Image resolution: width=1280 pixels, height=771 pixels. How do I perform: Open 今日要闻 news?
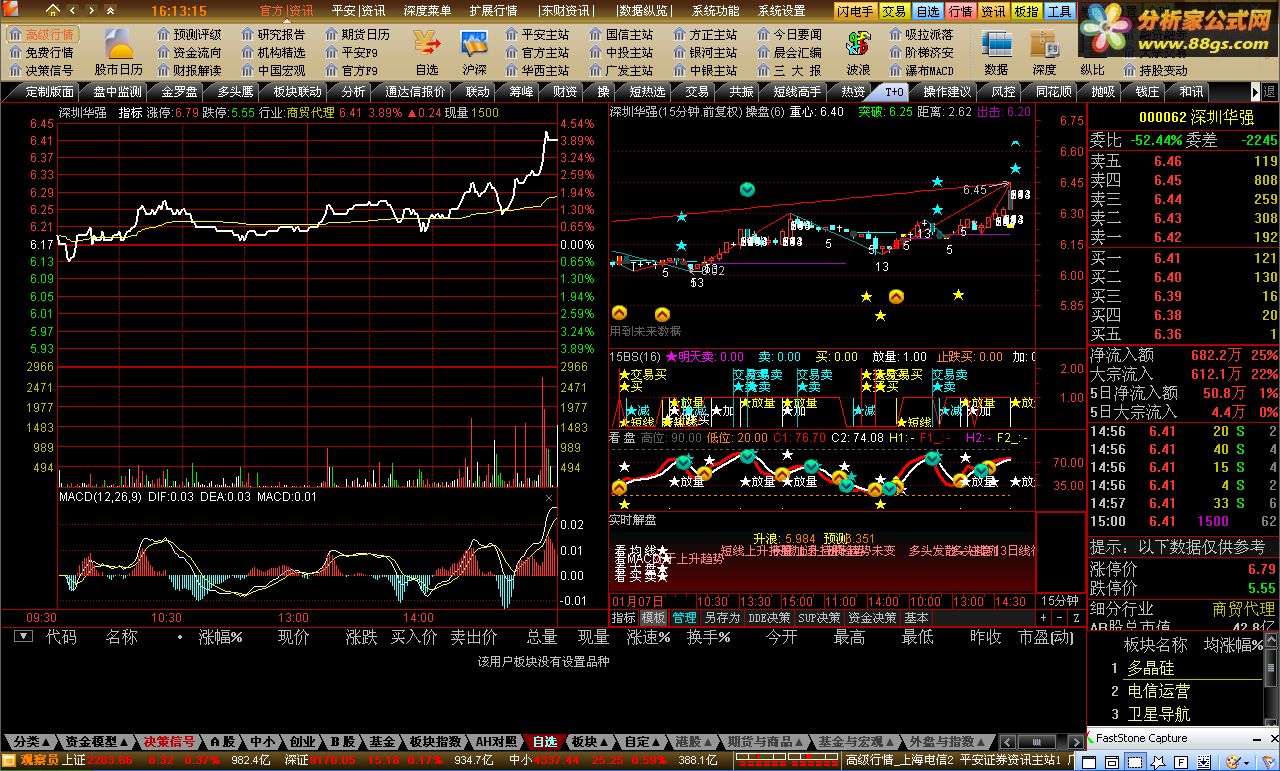coord(790,34)
